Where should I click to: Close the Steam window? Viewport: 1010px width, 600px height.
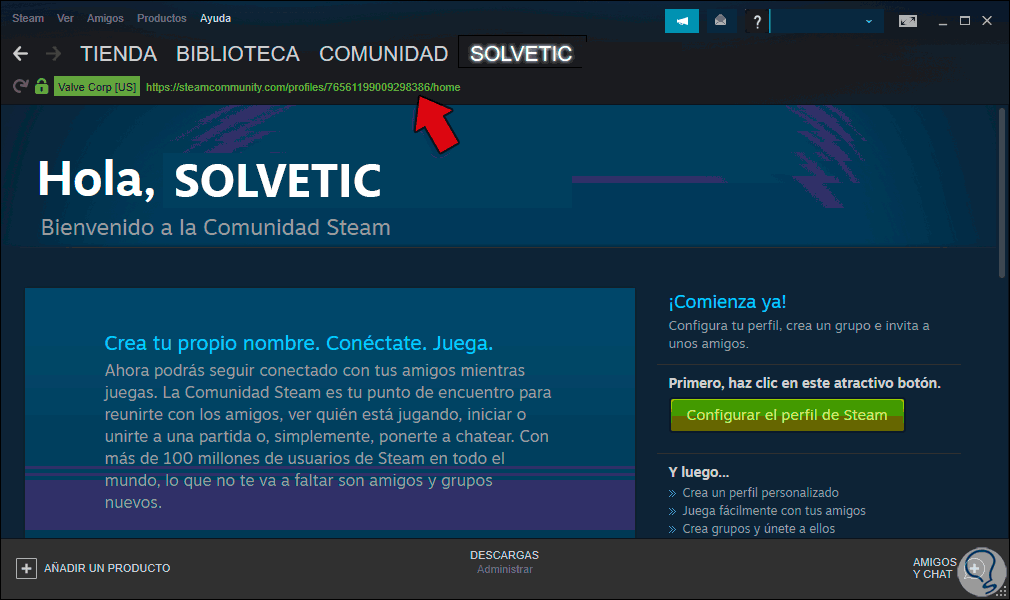point(987,21)
